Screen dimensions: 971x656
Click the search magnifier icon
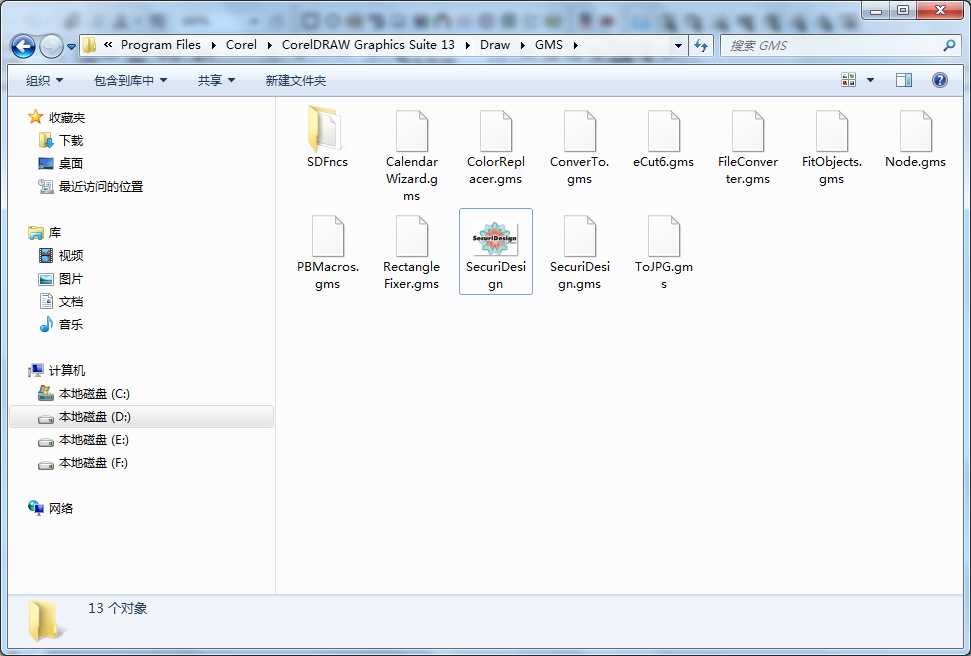[x=949, y=45]
